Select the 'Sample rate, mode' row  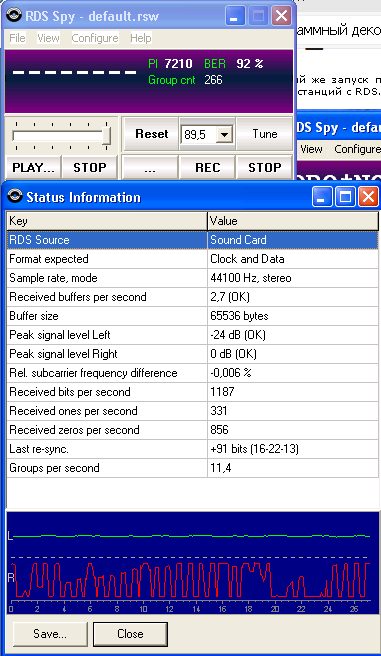point(192,278)
